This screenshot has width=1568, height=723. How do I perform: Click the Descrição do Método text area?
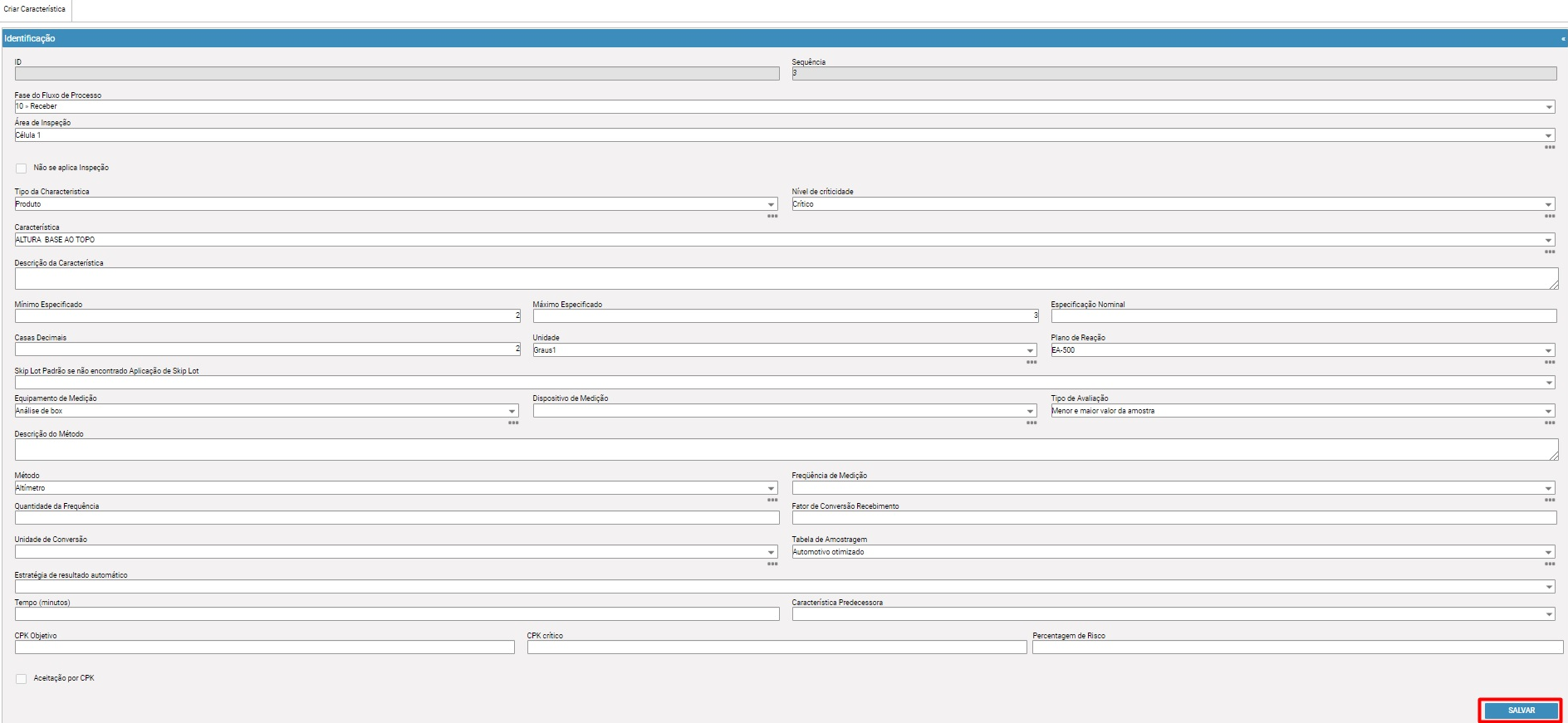click(786, 450)
